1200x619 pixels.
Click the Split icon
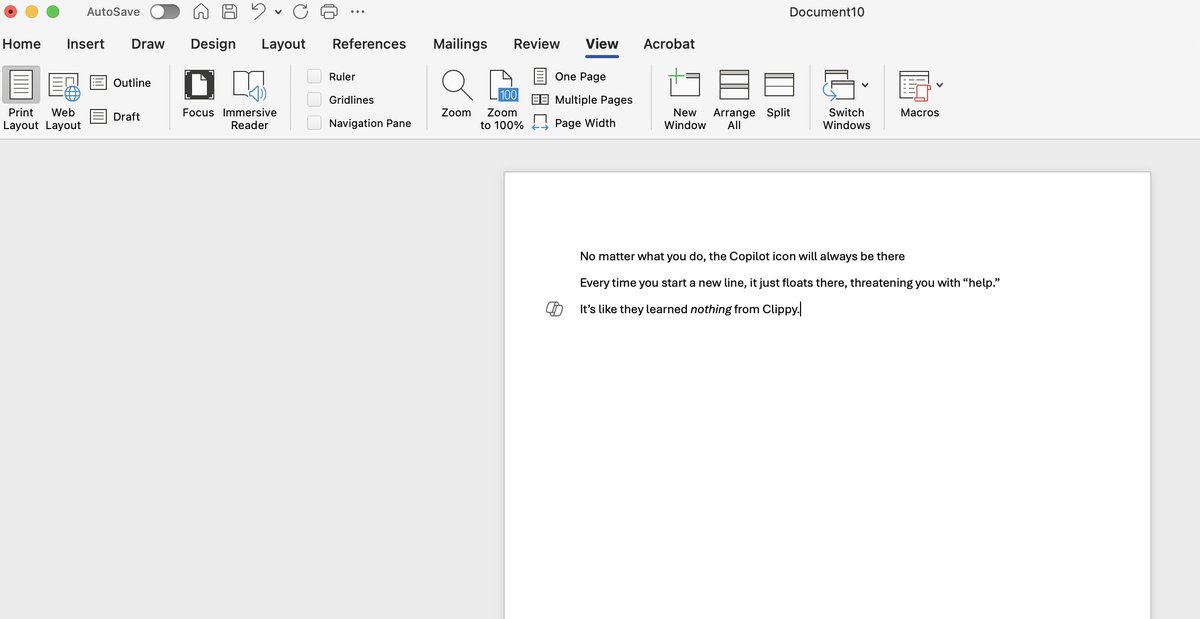(x=778, y=97)
